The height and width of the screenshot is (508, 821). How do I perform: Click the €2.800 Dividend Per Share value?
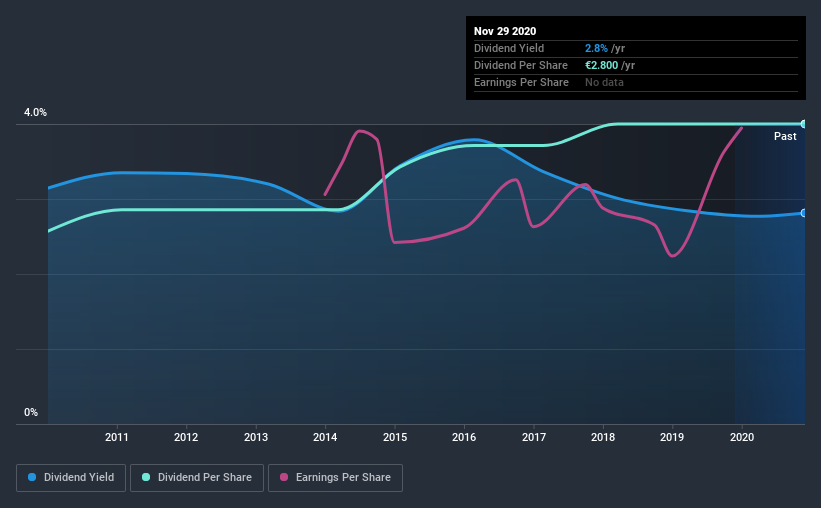tap(602, 65)
